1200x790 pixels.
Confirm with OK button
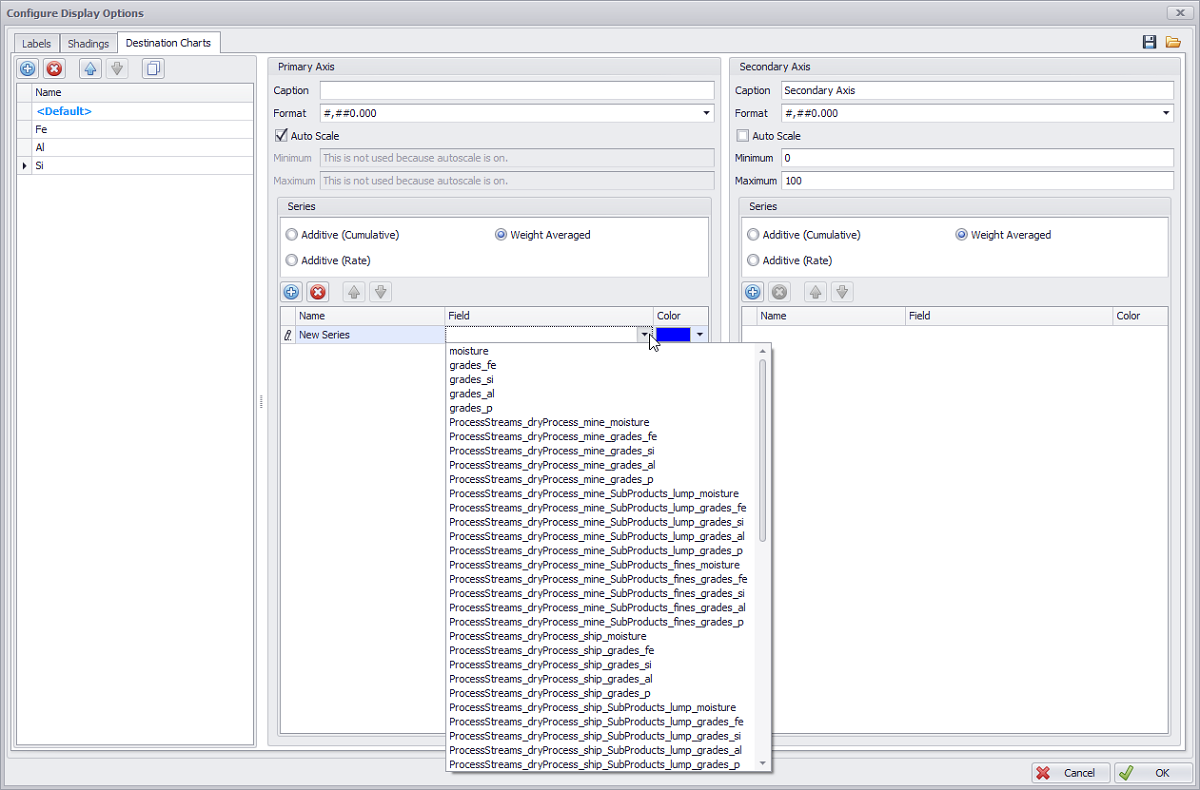click(x=1153, y=773)
